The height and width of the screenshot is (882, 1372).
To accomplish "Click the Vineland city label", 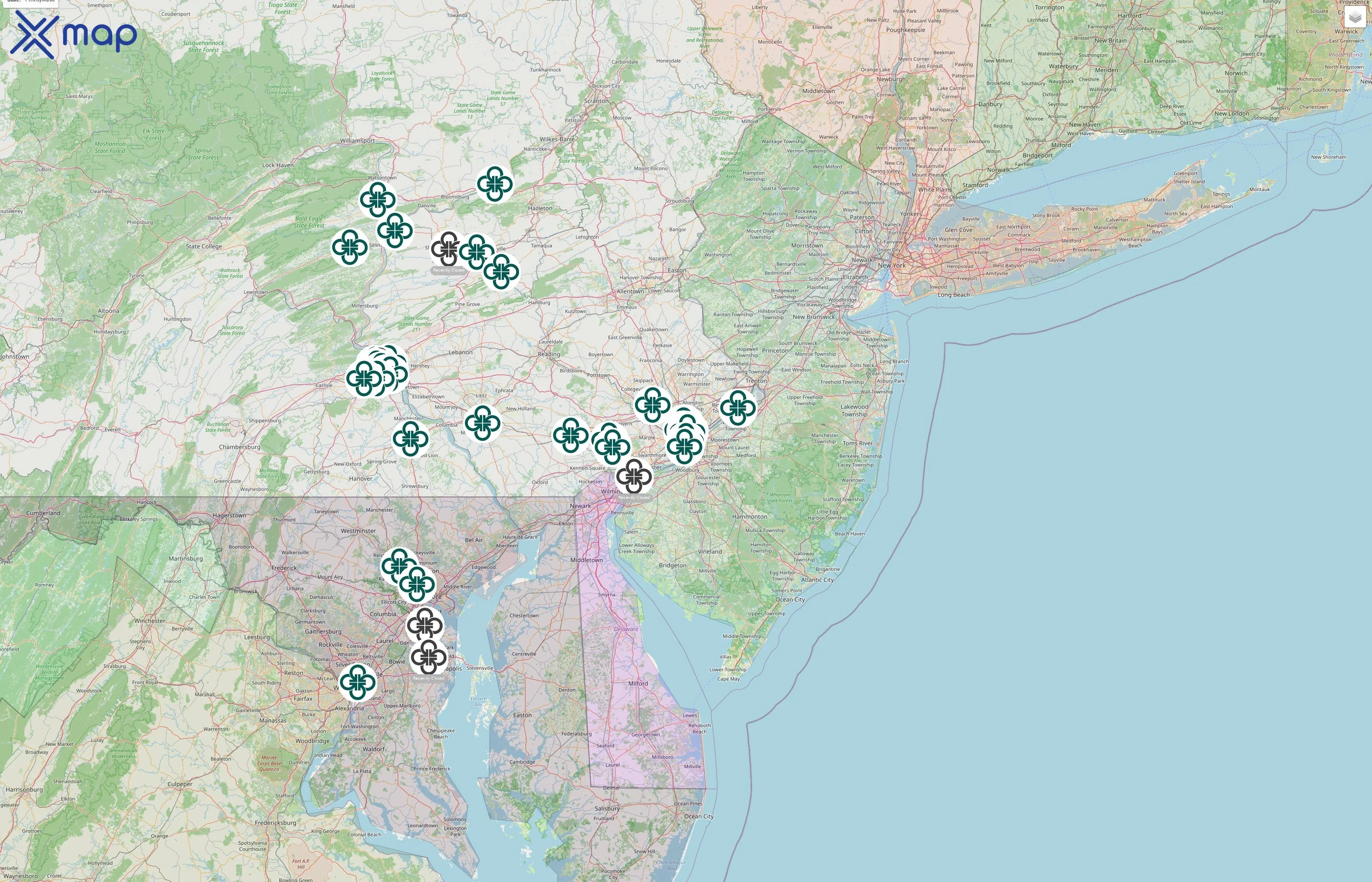I will (x=710, y=552).
